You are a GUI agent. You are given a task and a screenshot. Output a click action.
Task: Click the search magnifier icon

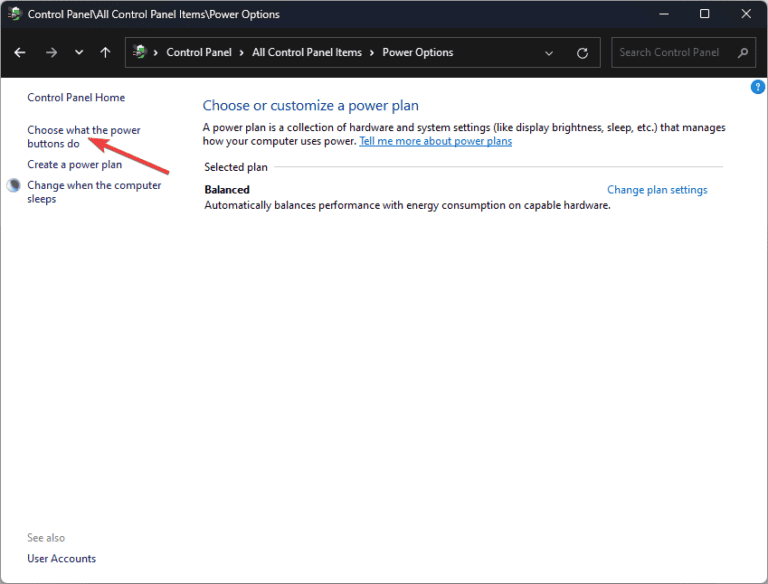[742, 53]
